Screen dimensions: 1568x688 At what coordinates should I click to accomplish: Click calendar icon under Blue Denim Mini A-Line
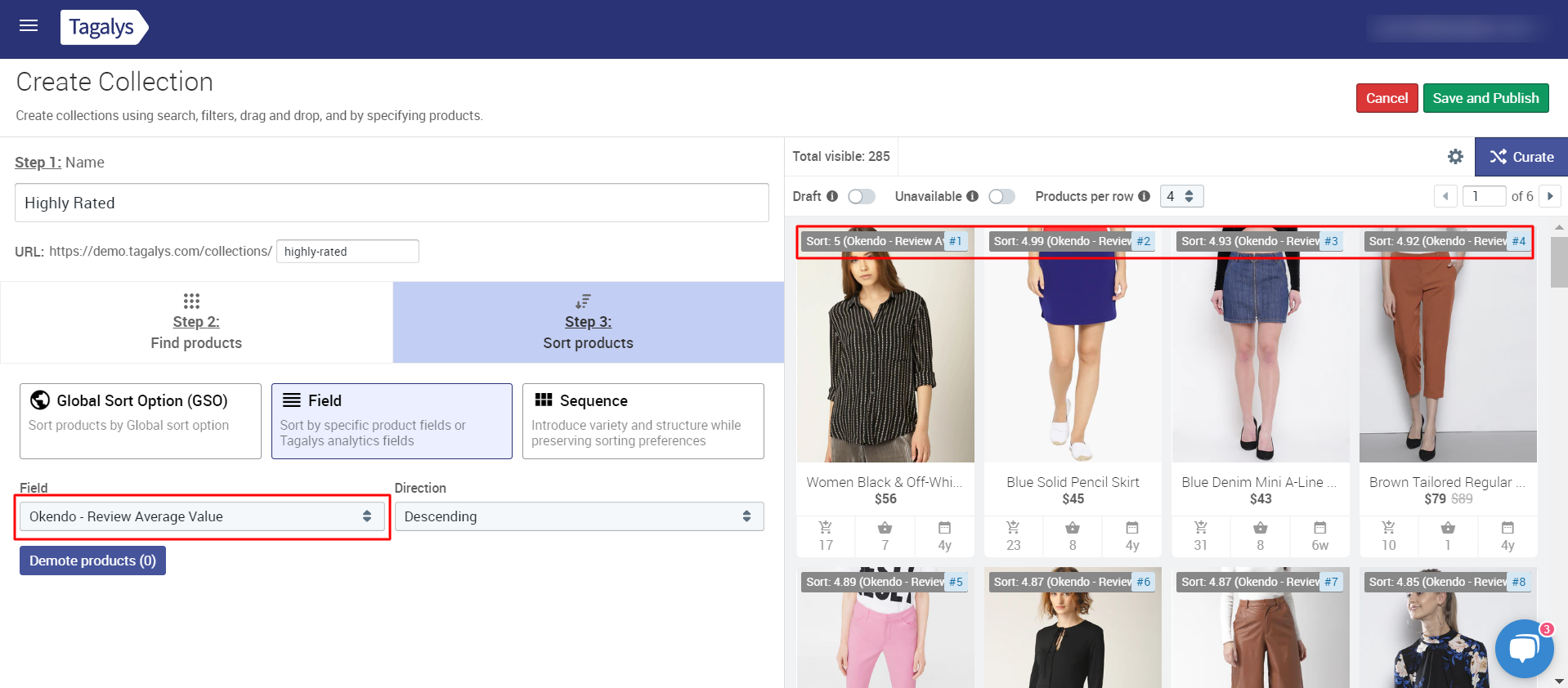click(1320, 528)
